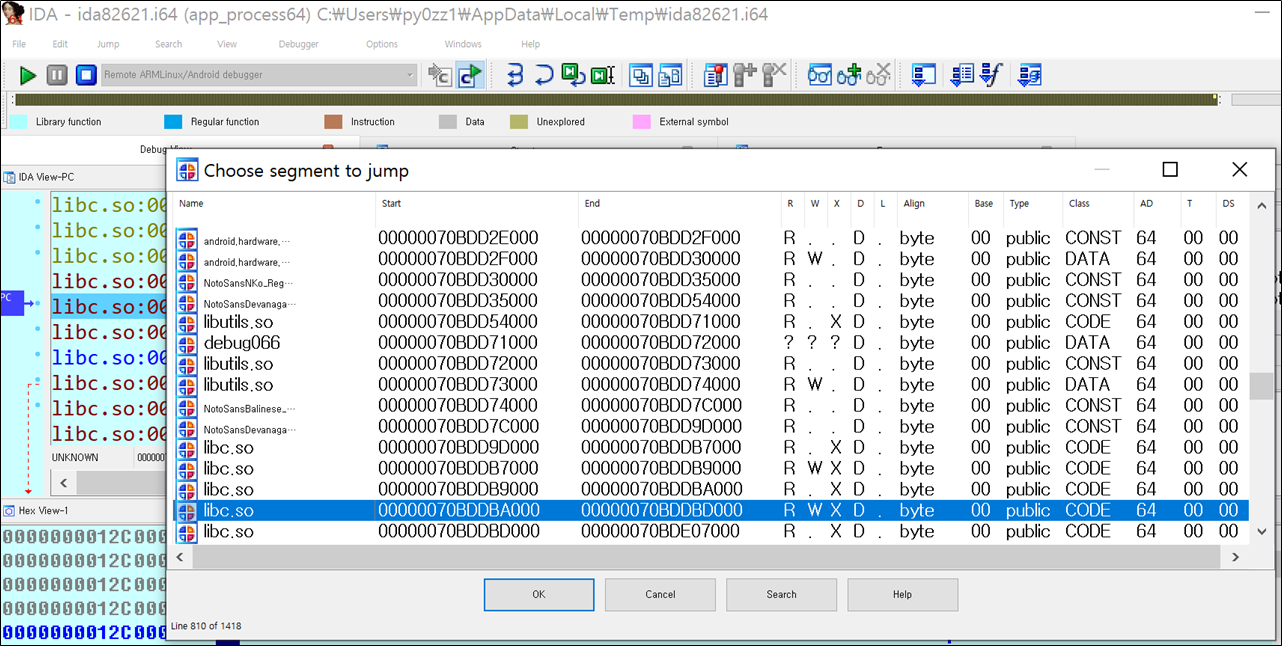Select libc.so segment starting at 00000070BDD9D000
The height and width of the screenshot is (646, 1282).
710,447
